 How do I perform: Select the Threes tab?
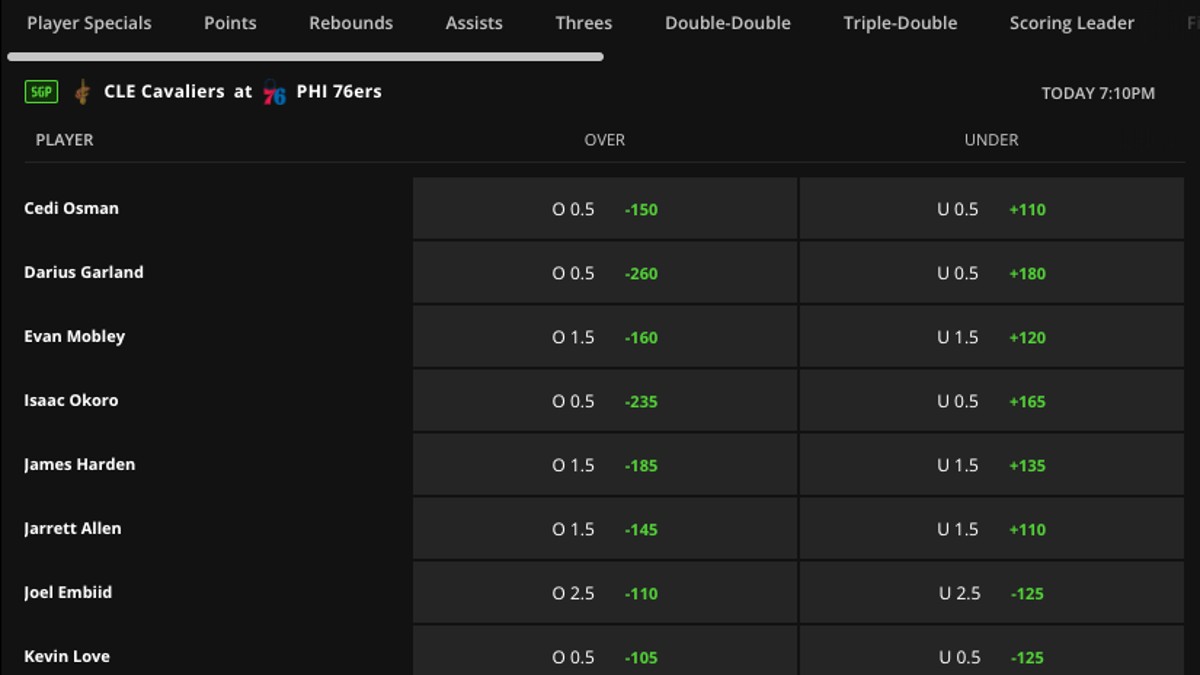tap(584, 23)
